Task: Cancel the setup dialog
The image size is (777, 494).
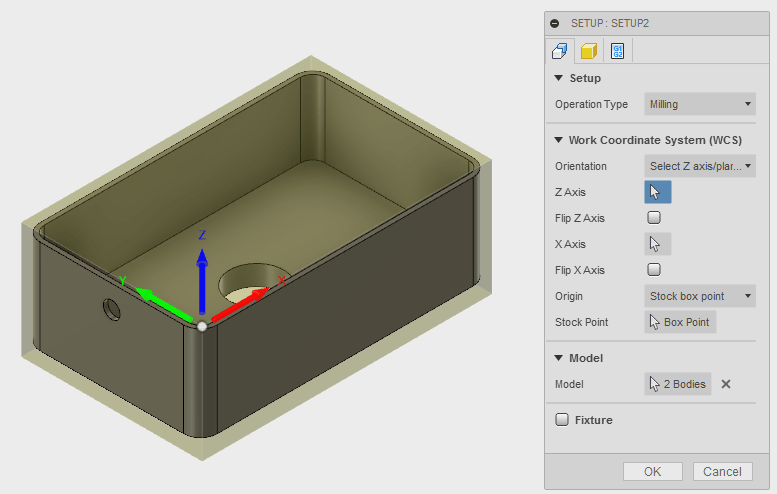Action: [x=722, y=471]
